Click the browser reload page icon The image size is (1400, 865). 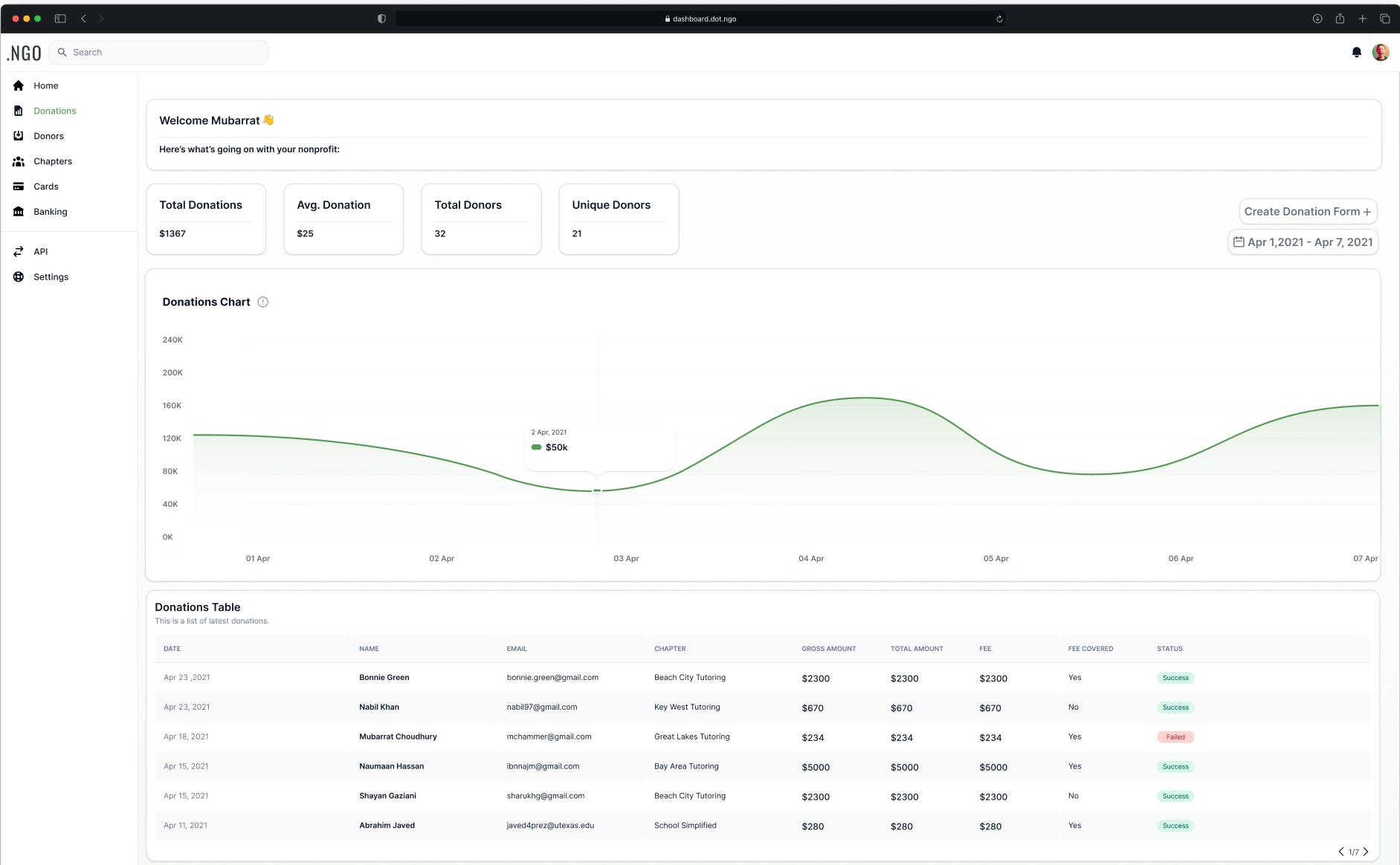[x=999, y=19]
